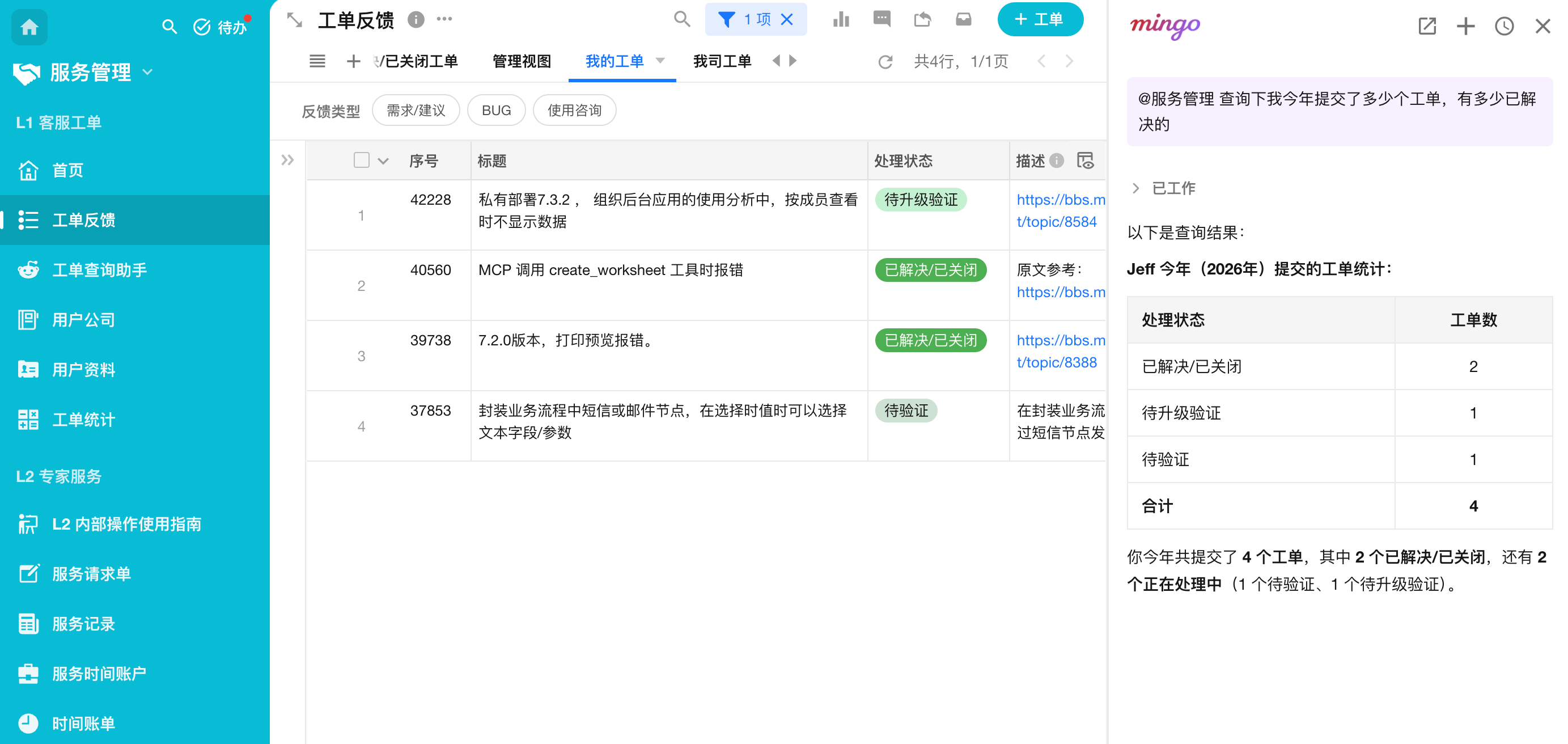Open 工单统计 in the sidebar
Image resolution: width=1568 pixels, height=744 pixels.
point(134,420)
